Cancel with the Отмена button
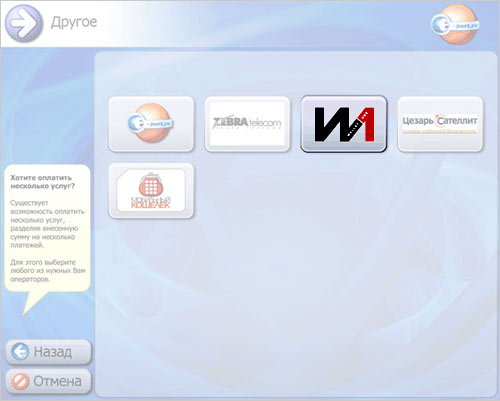500x401 pixels. pyautogui.click(x=48, y=381)
